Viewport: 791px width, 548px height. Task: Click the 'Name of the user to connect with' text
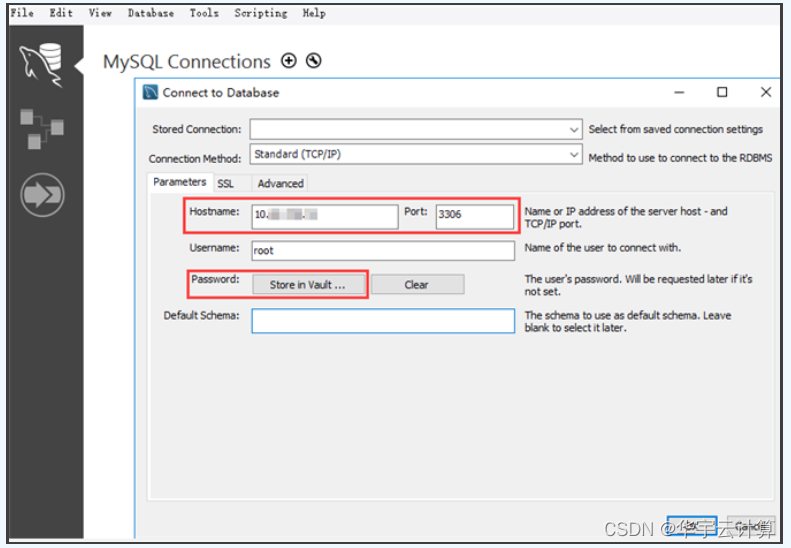click(x=602, y=248)
